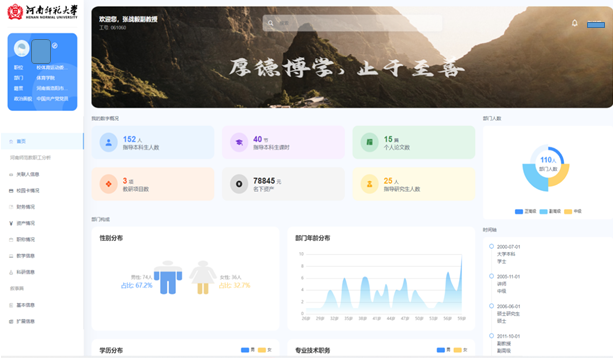Click the graduation cap icon beside 40节
The image size is (613, 362).
point(239,142)
